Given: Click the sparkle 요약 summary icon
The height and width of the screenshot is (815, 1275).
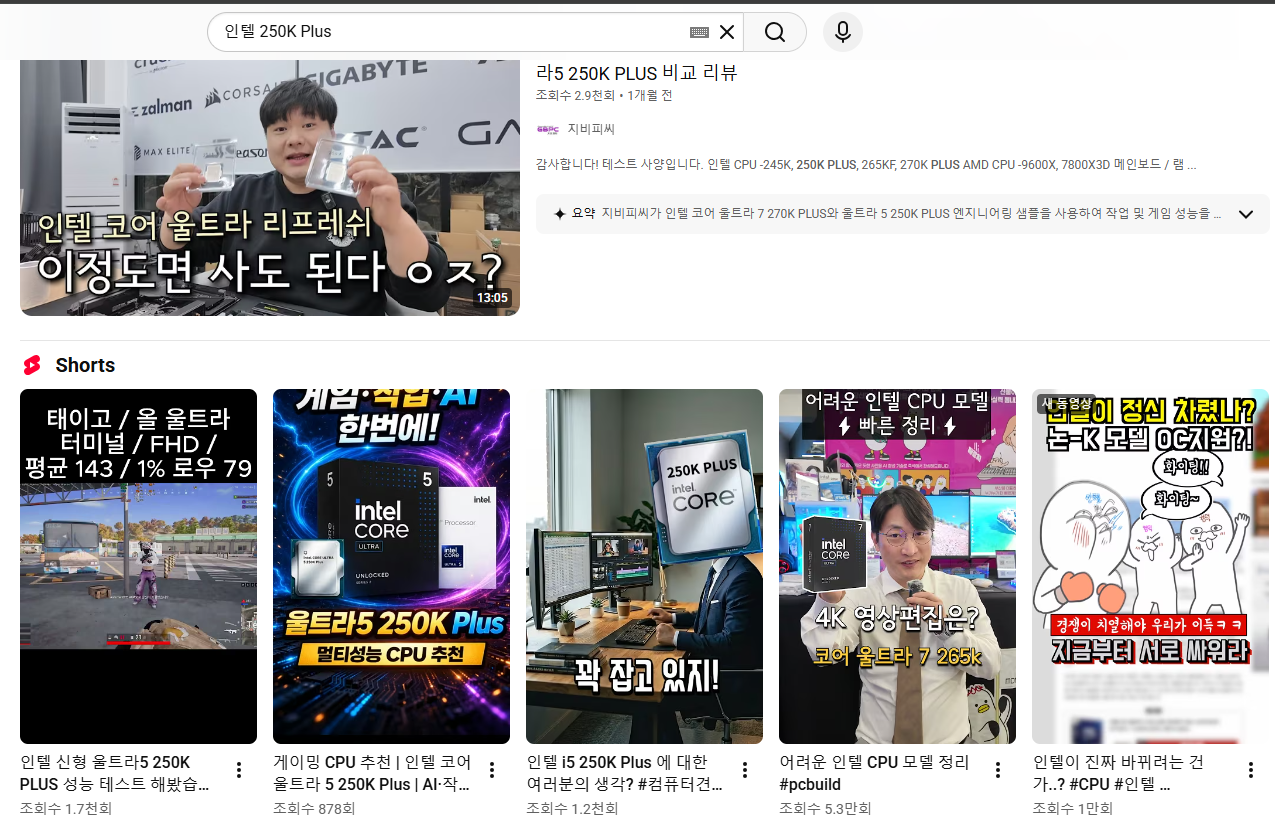Looking at the screenshot, I should point(559,214).
